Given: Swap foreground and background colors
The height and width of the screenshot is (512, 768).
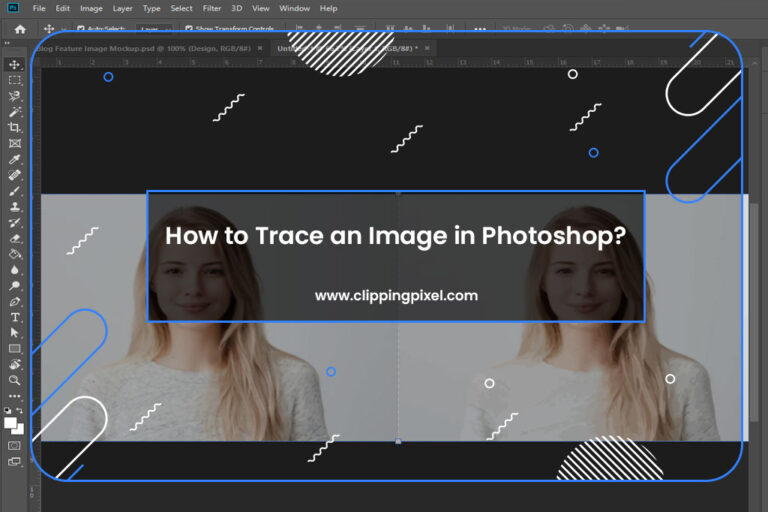Looking at the screenshot, I should click(20, 411).
